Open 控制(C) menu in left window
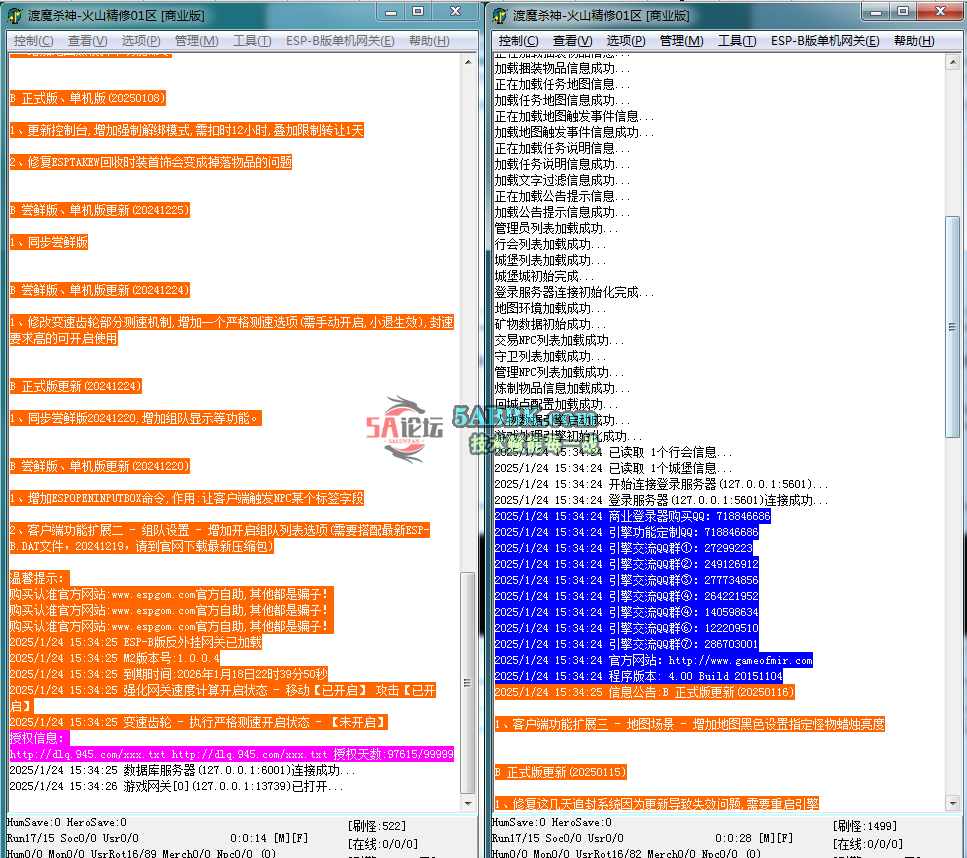The width and height of the screenshot is (967, 858). 33,41
